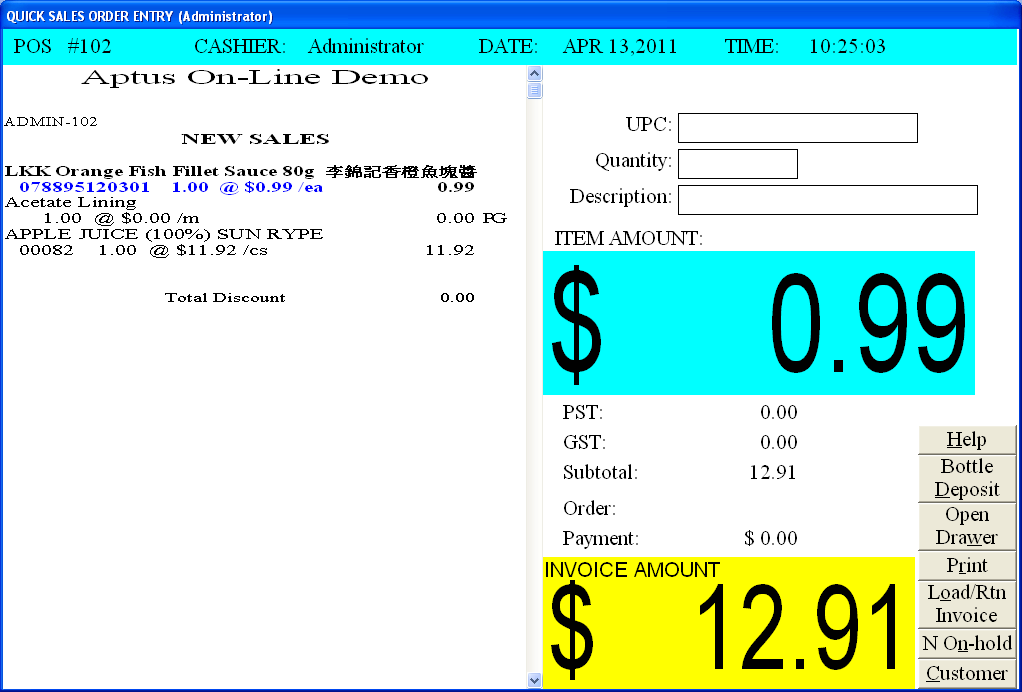Select the LKK Orange Fish Fillet Sauce item
The height and width of the screenshot is (692, 1022).
(x=160, y=172)
